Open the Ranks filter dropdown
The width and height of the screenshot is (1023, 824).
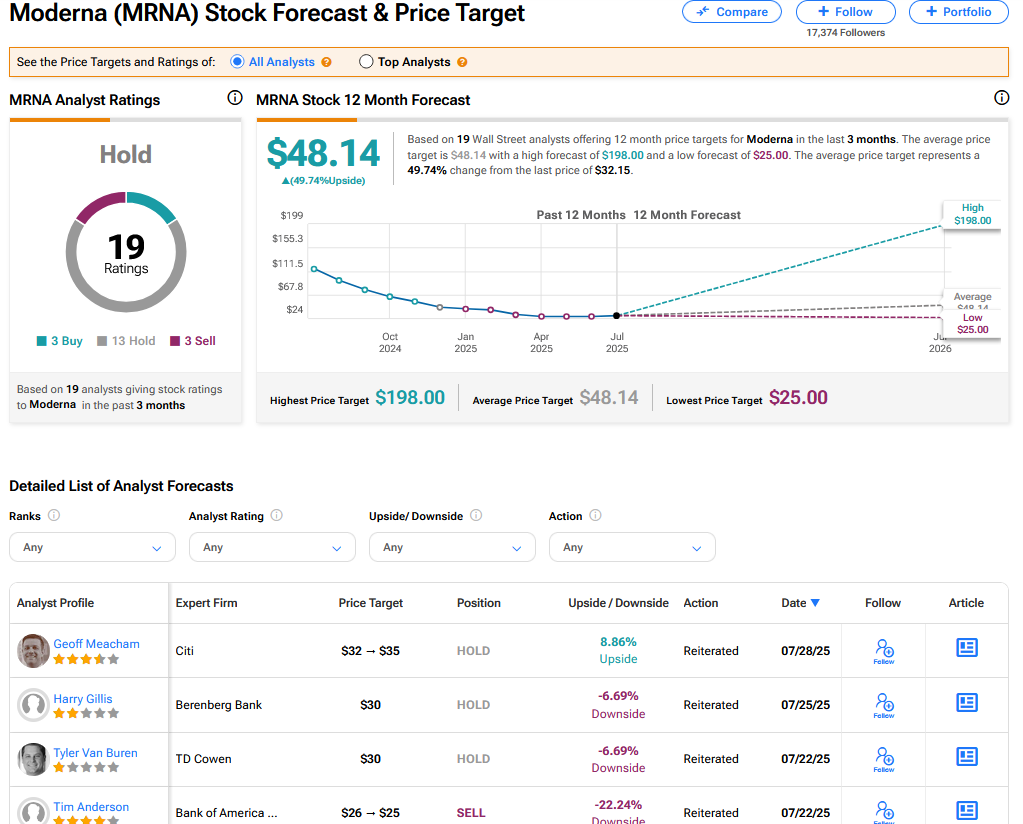point(92,547)
